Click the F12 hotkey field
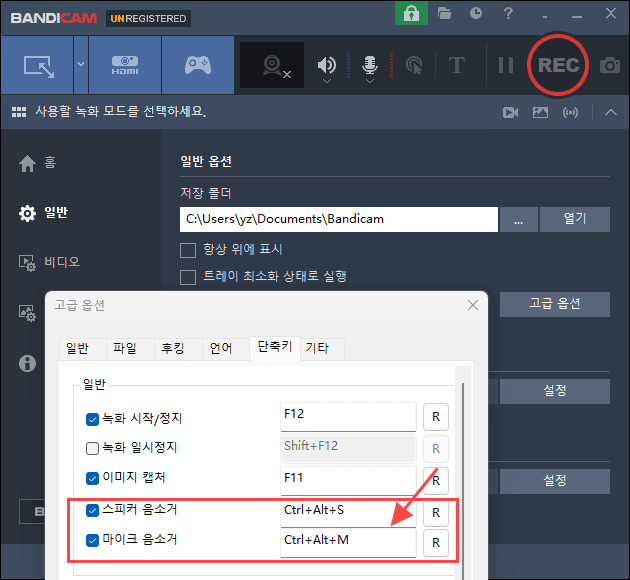This screenshot has width=630, height=580. pyautogui.click(x=348, y=417)
